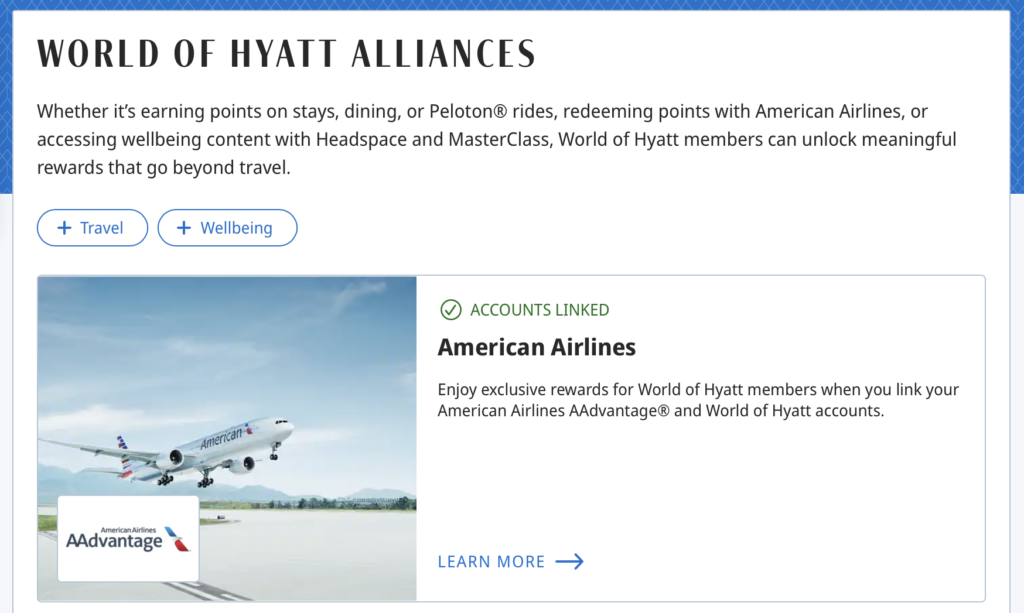
Task: Click the red-blue eagle symbol in AAdvantage logo
Action: click(x=177, y=539)
